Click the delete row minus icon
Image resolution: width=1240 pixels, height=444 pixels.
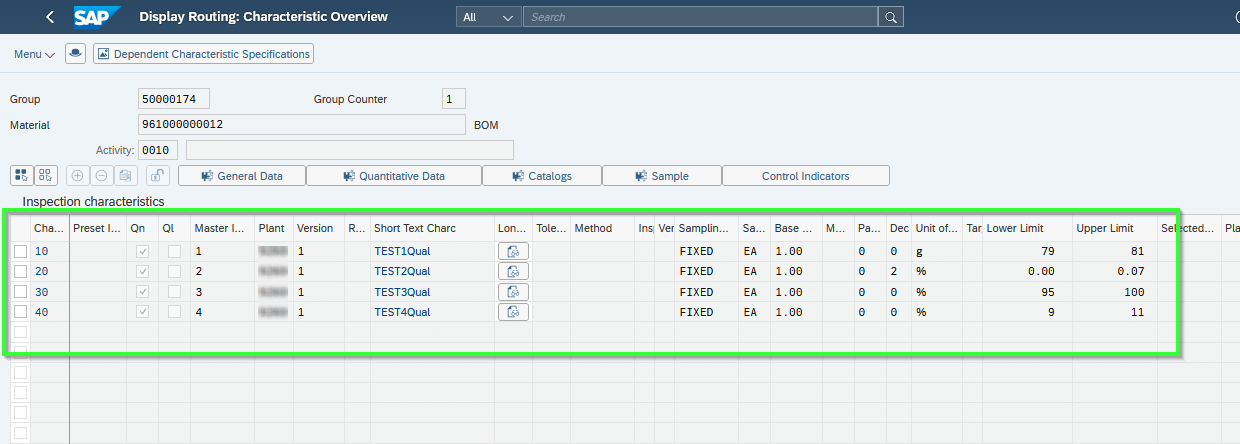click(101, 176)
